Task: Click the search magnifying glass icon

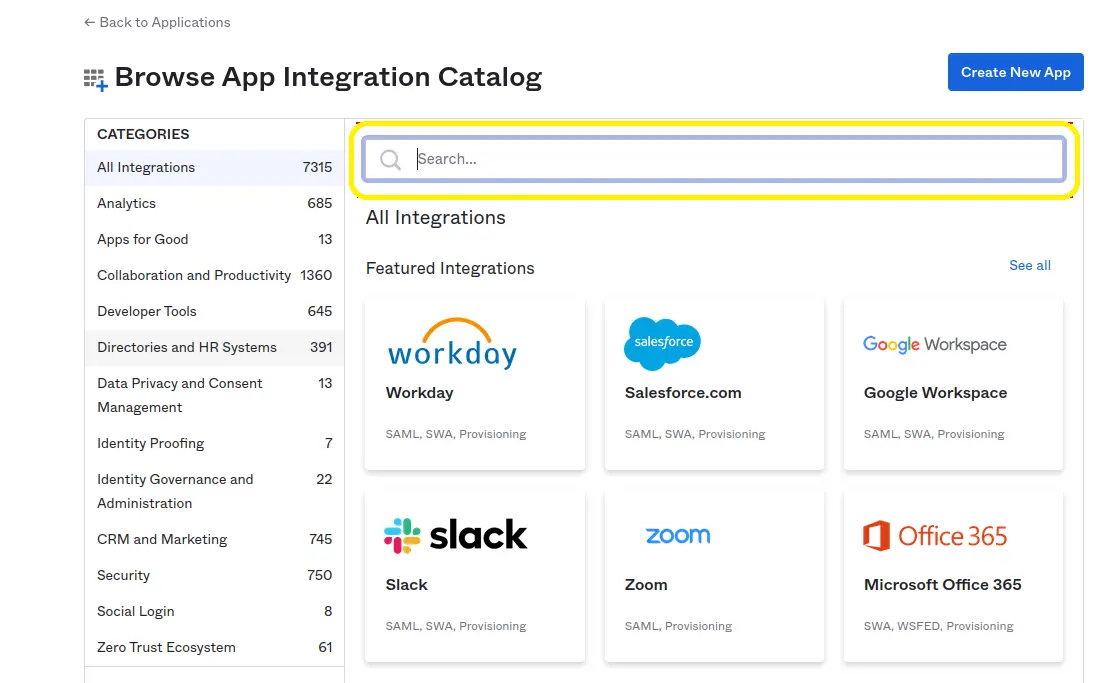Action: coord(391,160)
